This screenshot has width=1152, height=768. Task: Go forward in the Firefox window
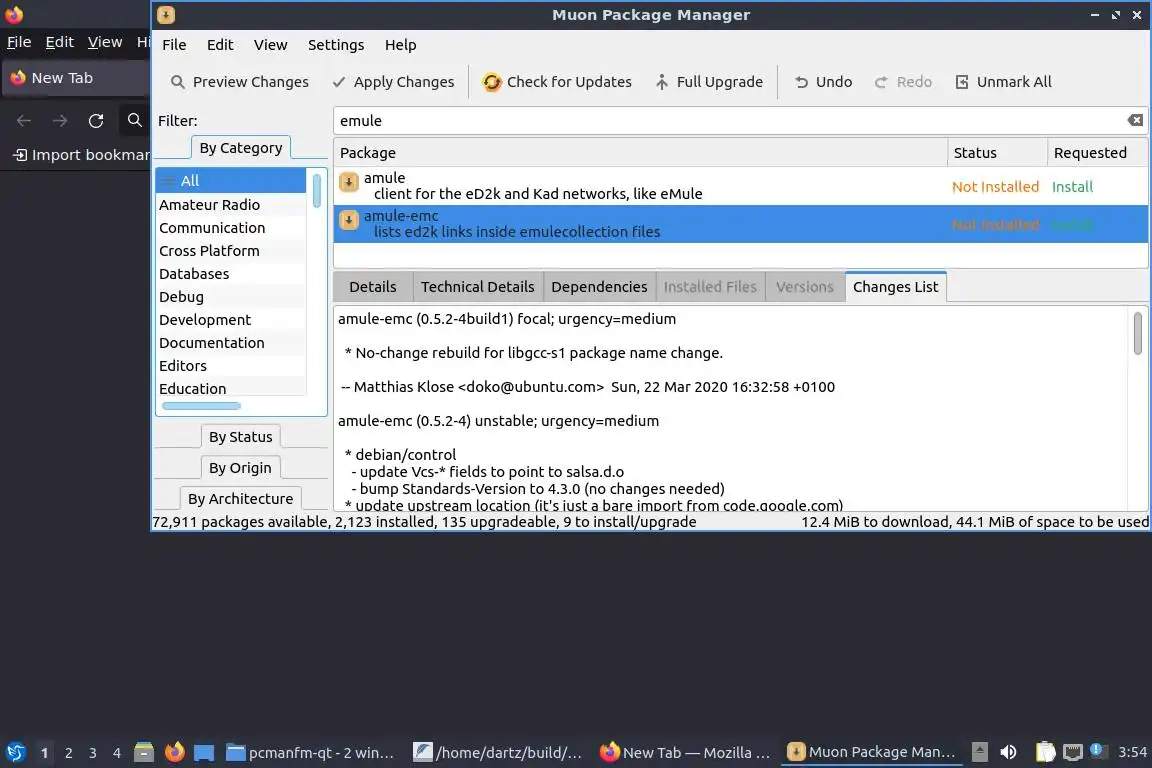60,121
